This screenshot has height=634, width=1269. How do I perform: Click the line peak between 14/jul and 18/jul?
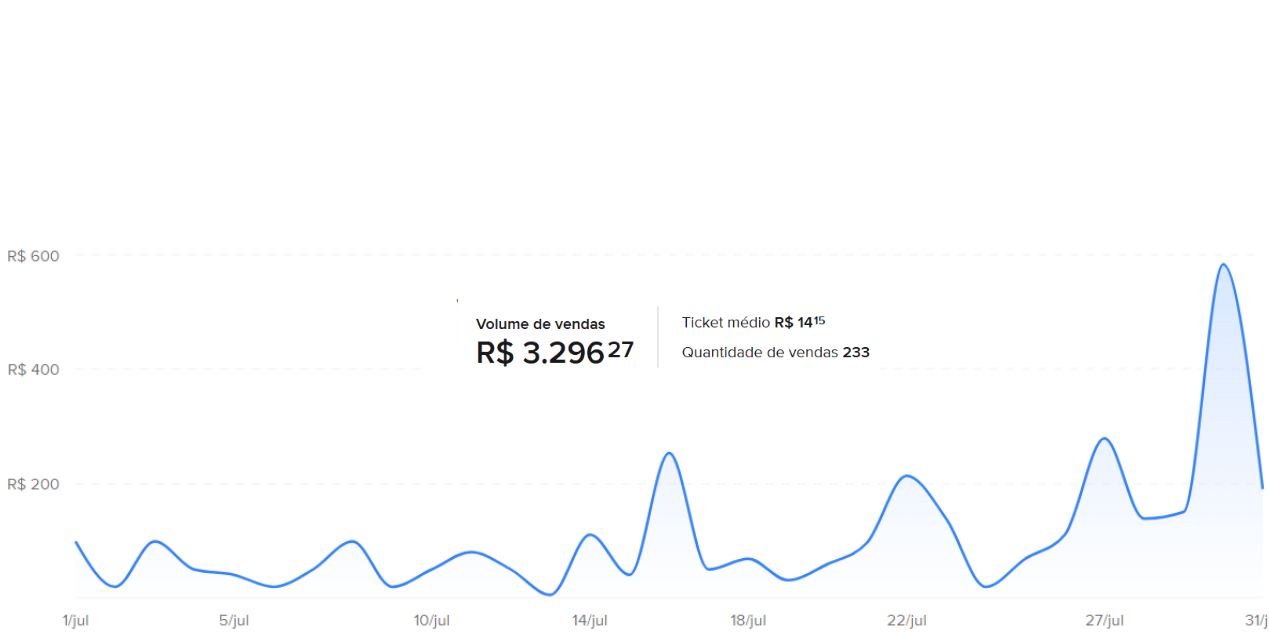click(x=669, y=454)
